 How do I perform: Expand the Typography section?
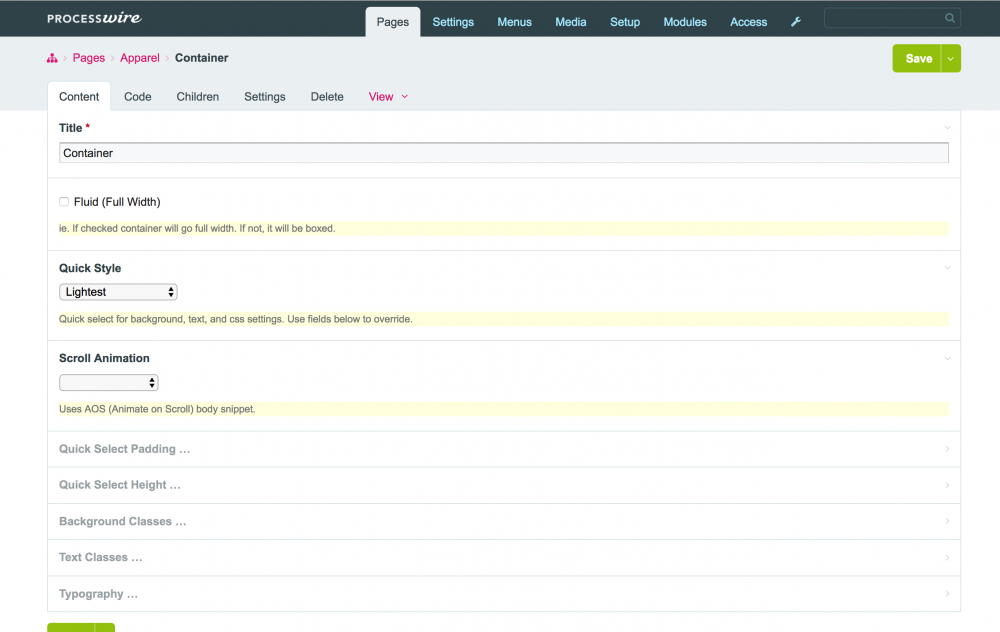(x=98, y=594)
